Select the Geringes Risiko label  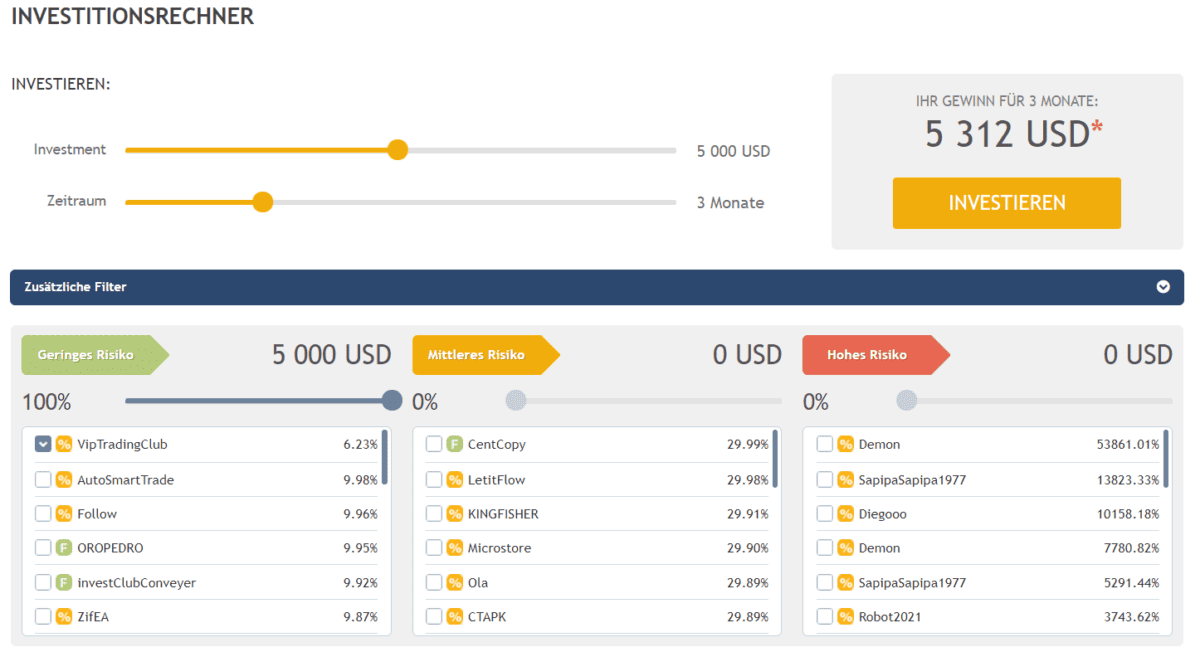[x=85, y=355]
